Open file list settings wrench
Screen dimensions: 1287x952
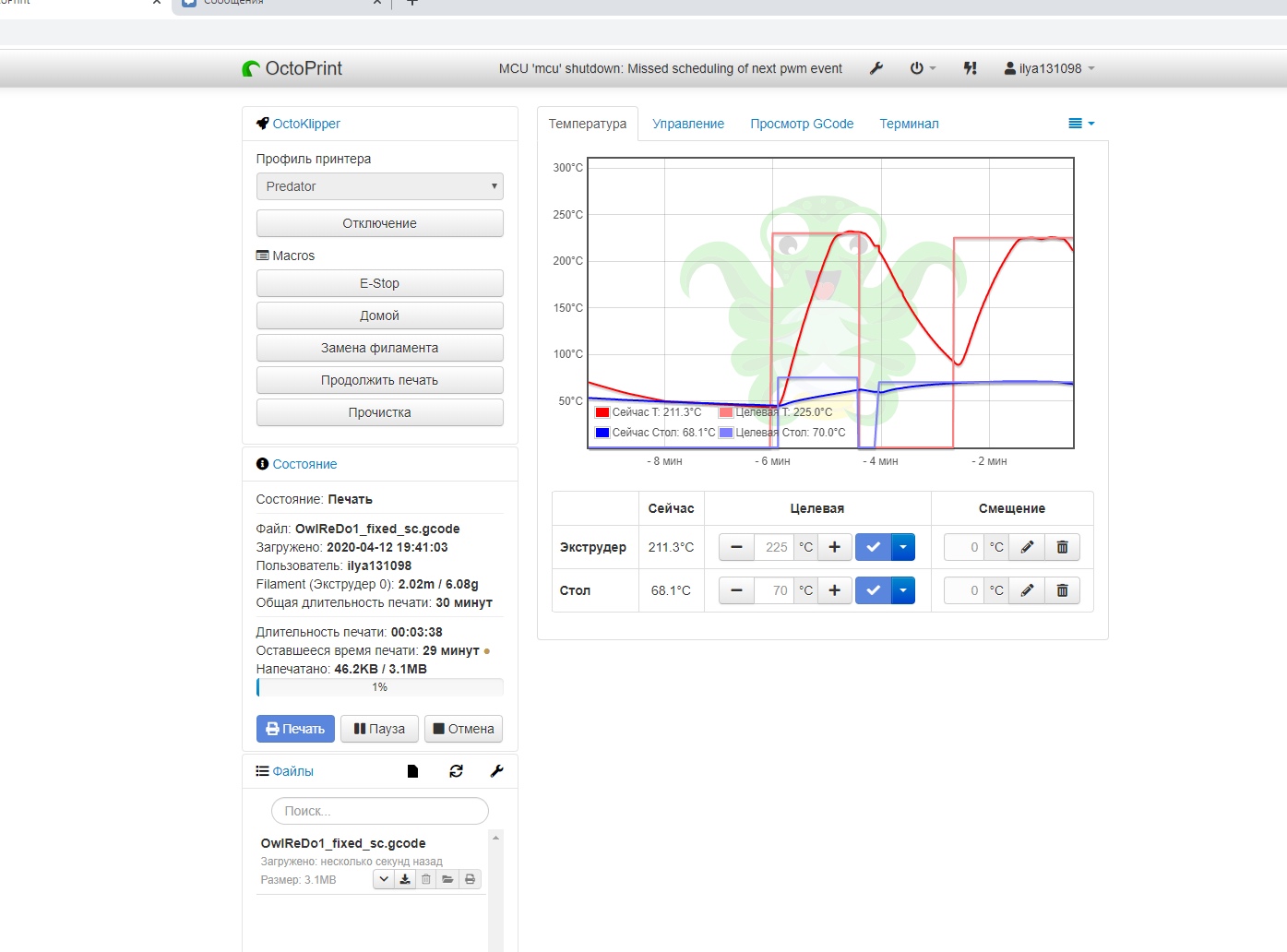tap(496, 771)
